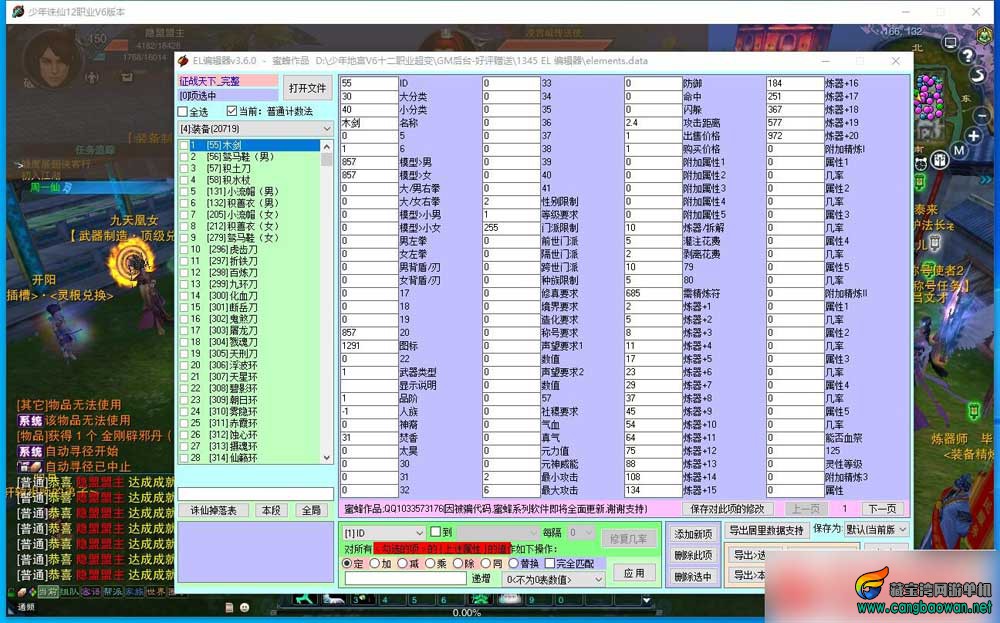Click the notepad icon beside smiley in chat bar

[229, 608]
